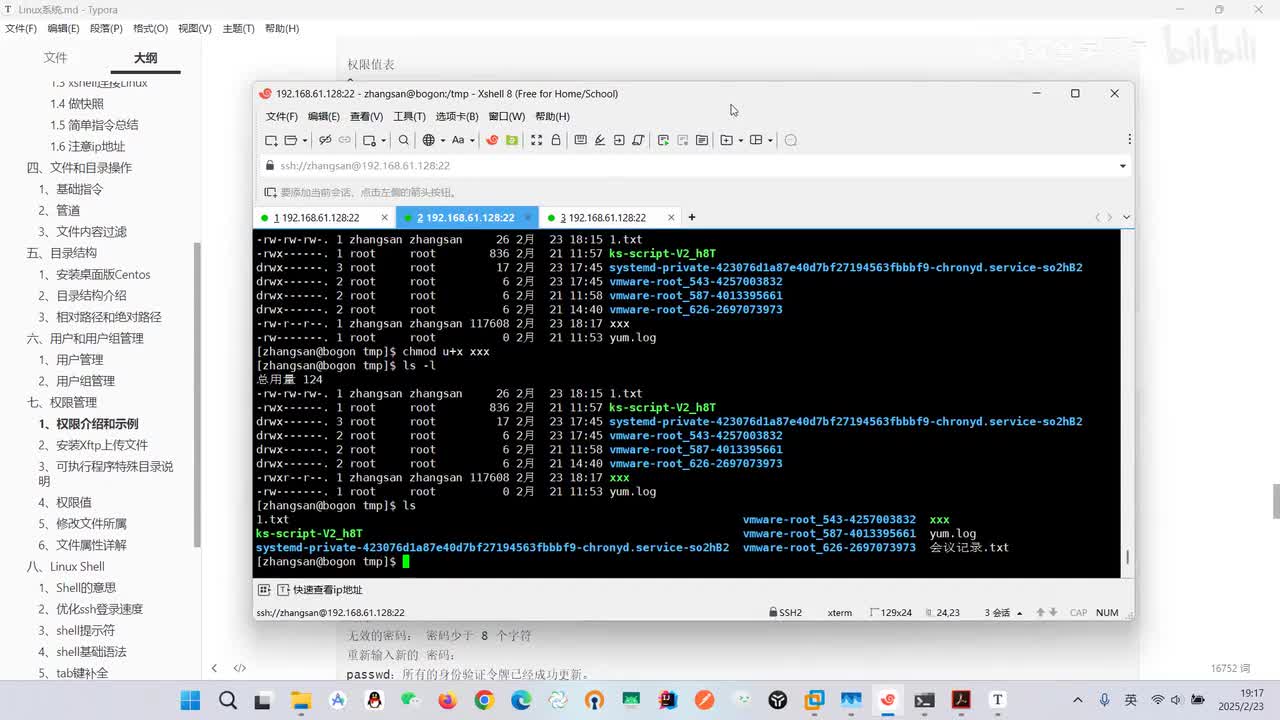1280x720 pixels.
Task: Go to outline item 1.4 做快照
Action: click(77, 104)
